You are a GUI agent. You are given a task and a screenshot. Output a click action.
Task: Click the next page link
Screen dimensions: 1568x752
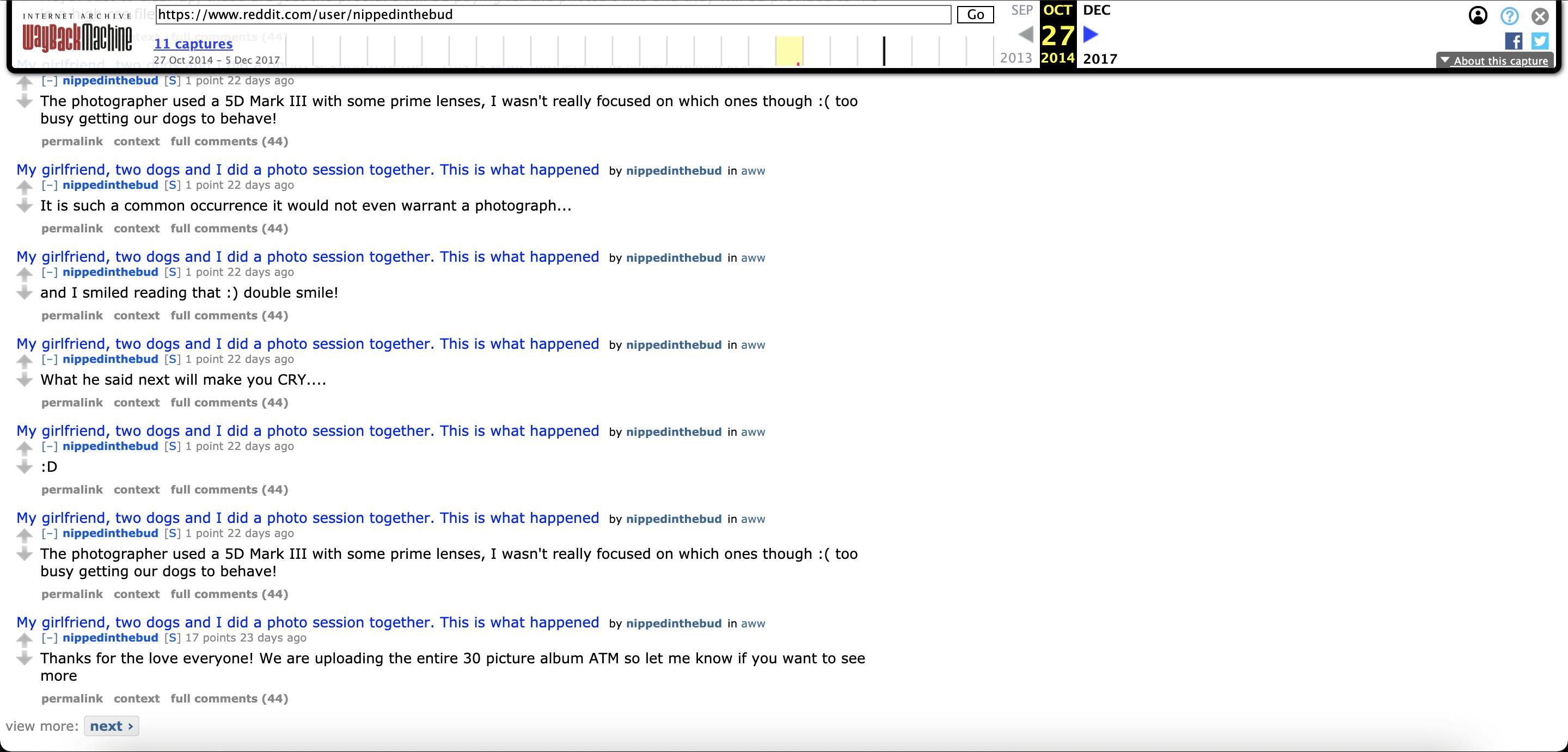(111, 725)
